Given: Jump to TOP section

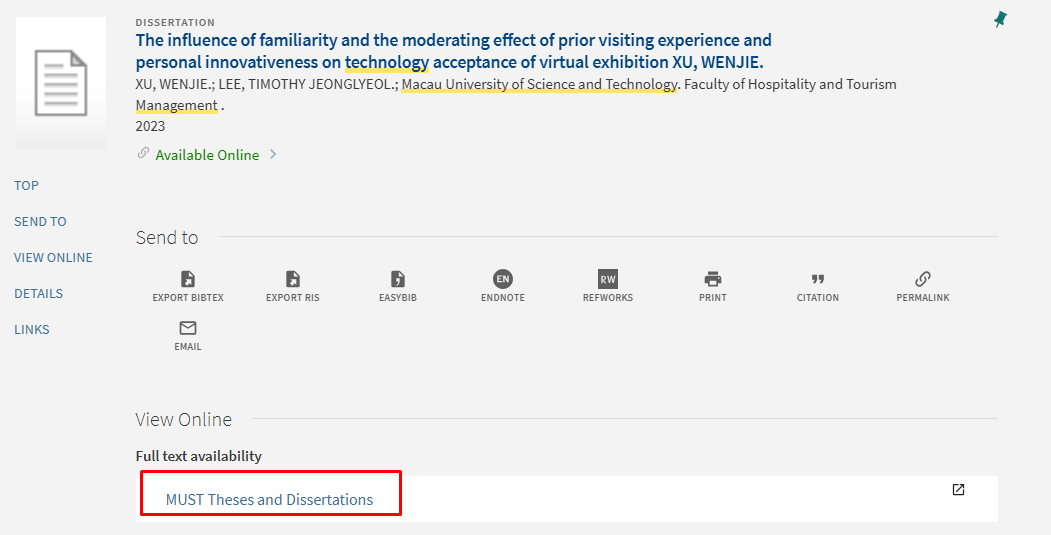Looking at the screenshot, I should 27,185.
